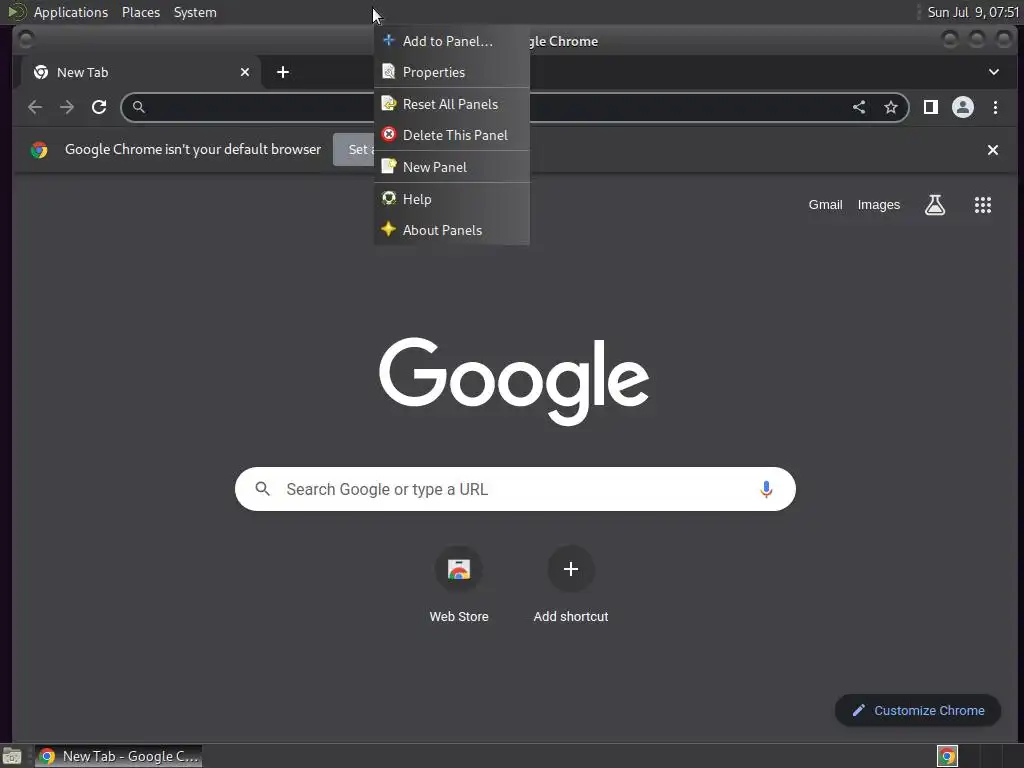The height and width of the screenshot is (768, 1024).
Task: Open the Chrome side panel icon
Action: tap(931, 107)
